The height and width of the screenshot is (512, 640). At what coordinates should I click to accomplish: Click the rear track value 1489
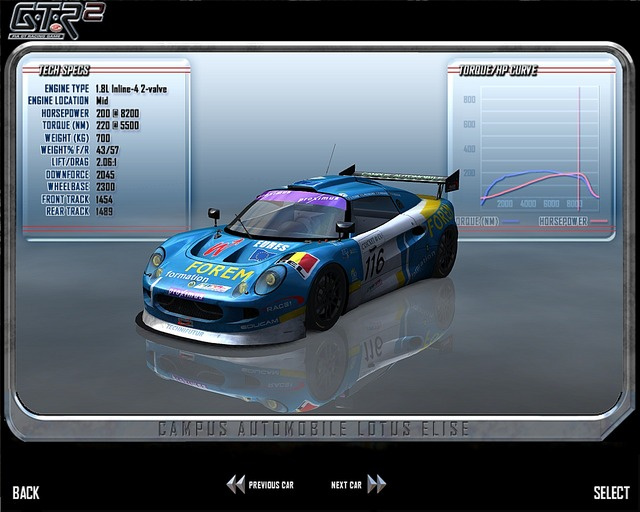104,211
